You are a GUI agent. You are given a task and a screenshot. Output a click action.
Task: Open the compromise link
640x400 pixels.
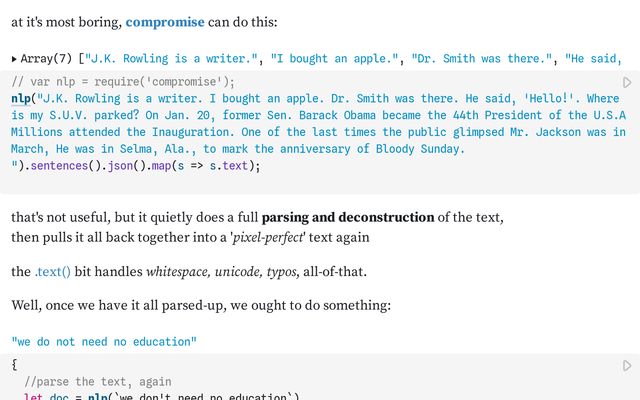coord(165,21)
